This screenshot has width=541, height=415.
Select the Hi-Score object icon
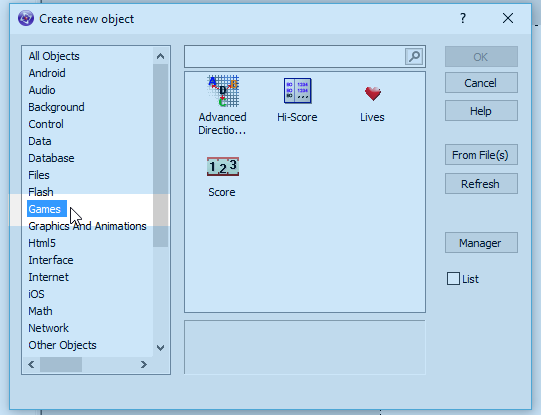[297, 91]
